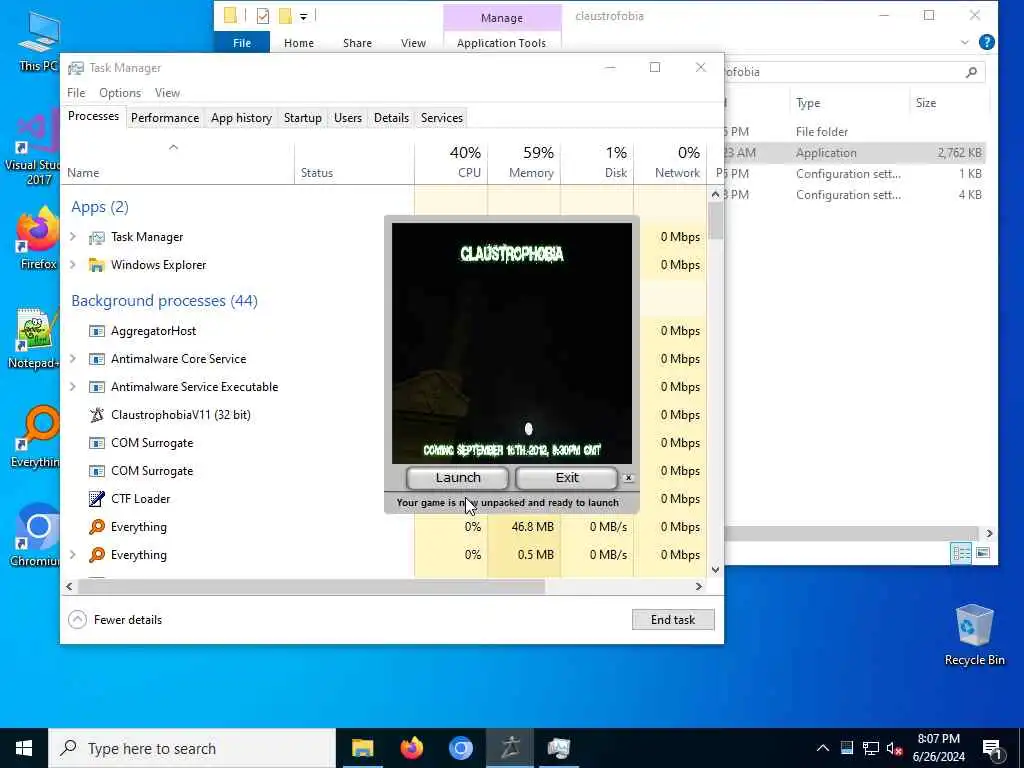The height and width of the screenshot is (768, 1024).
Task: Expand the Antimalware Core Service row
Action: pyautogui.click(x=73, y=359)
